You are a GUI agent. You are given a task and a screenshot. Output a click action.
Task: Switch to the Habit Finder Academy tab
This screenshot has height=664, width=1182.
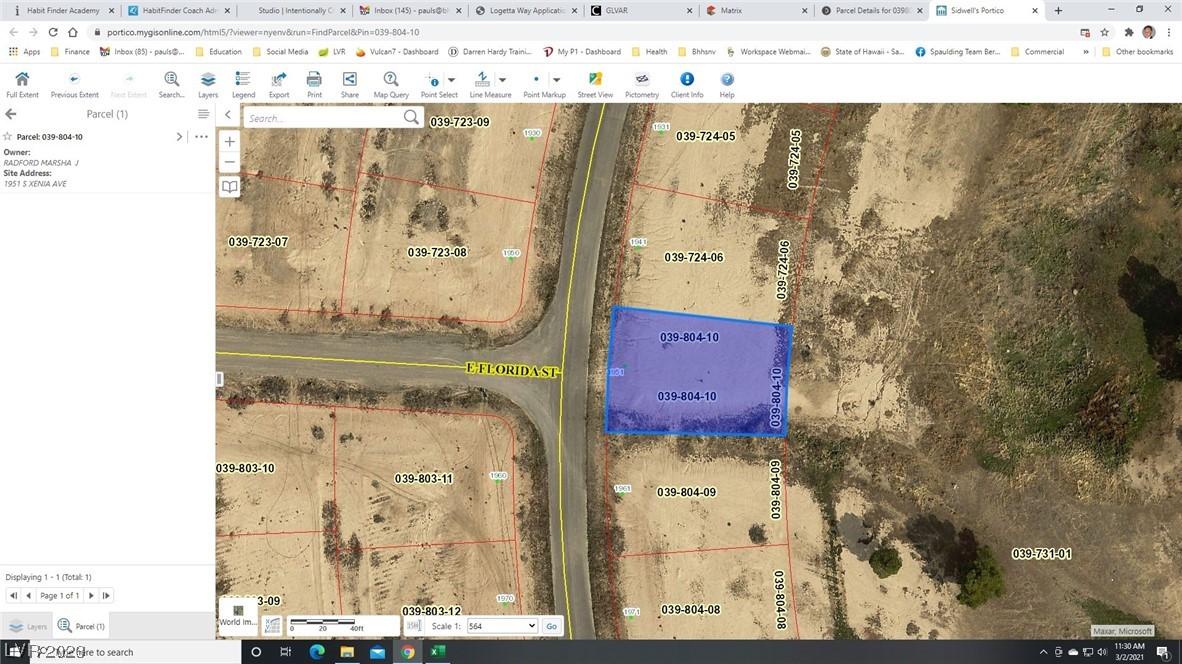[63, 11]
